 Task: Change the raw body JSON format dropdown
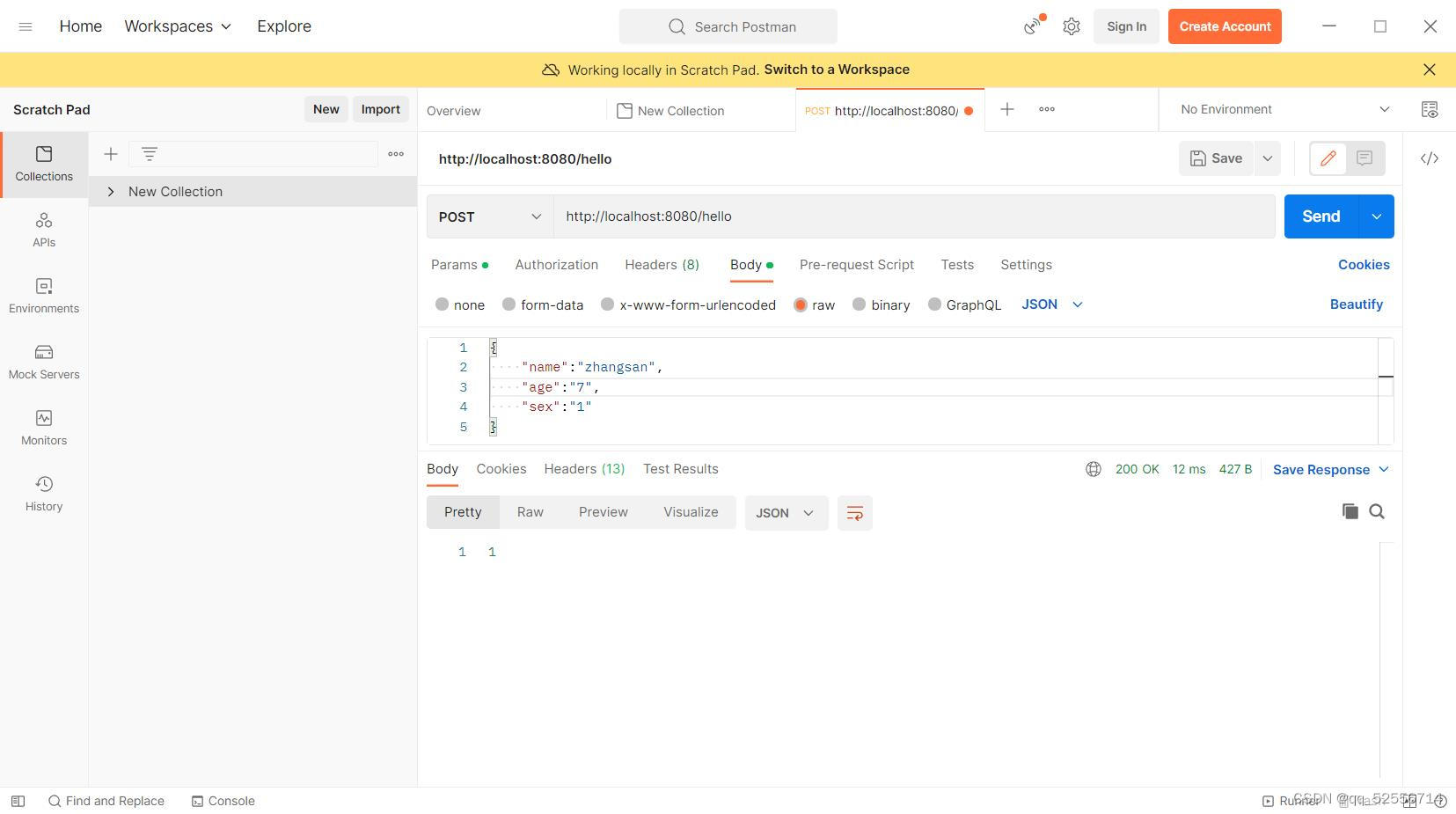1052,304
